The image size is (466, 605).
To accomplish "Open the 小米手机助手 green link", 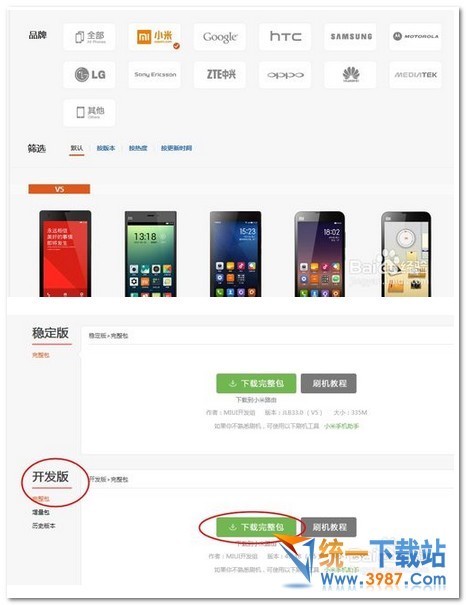I will click(341, 426).
